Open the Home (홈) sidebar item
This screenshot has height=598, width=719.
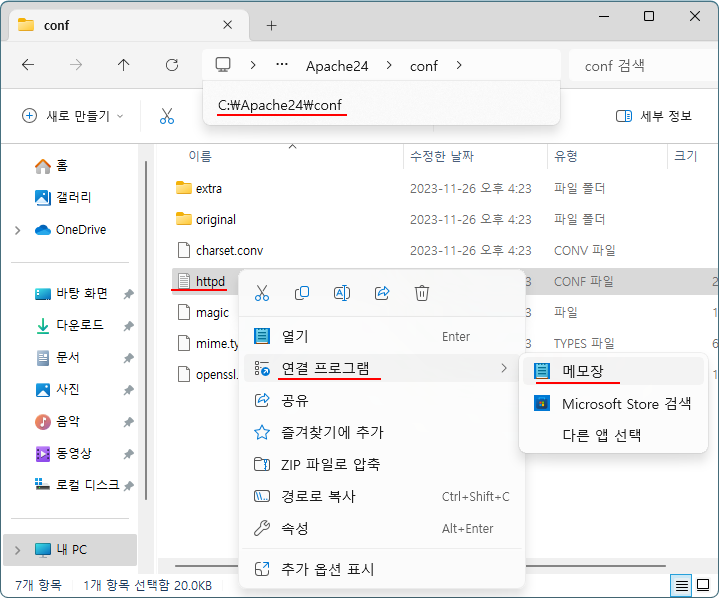point(51,166)
